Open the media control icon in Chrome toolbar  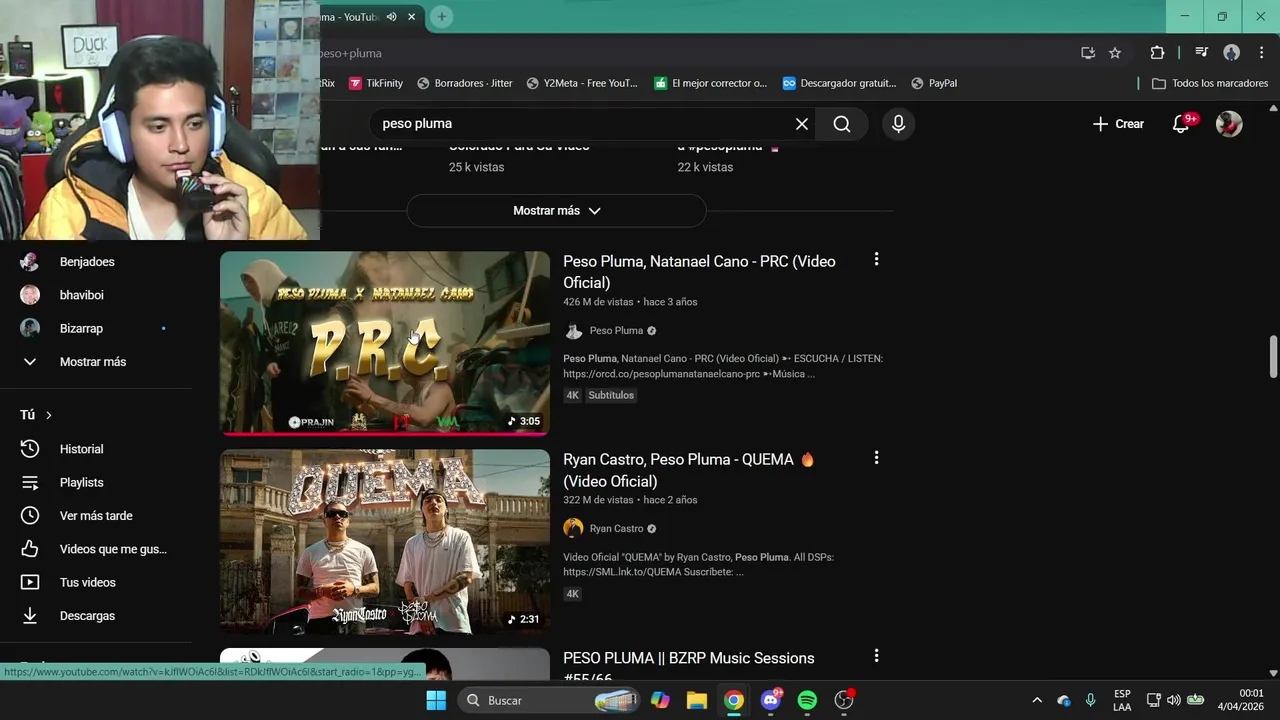(1202, 53)
